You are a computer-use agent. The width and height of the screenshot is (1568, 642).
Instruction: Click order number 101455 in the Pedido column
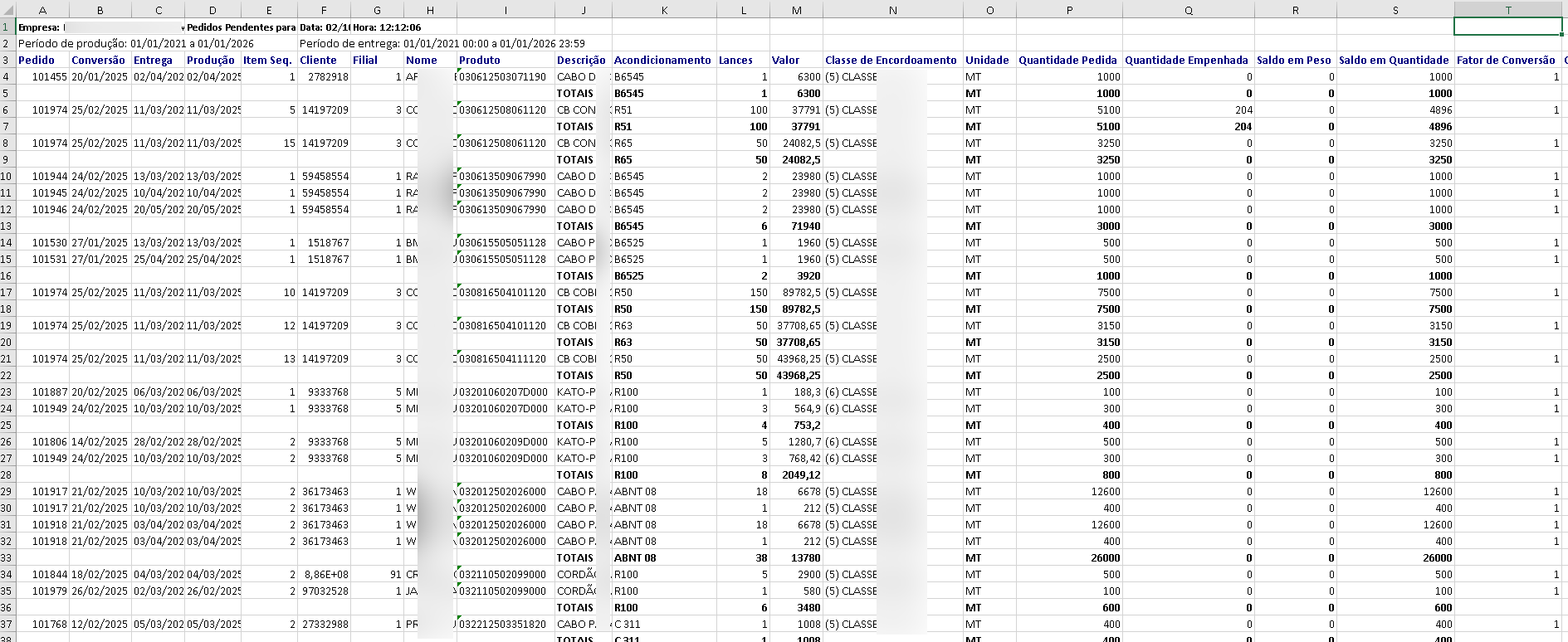42,76
